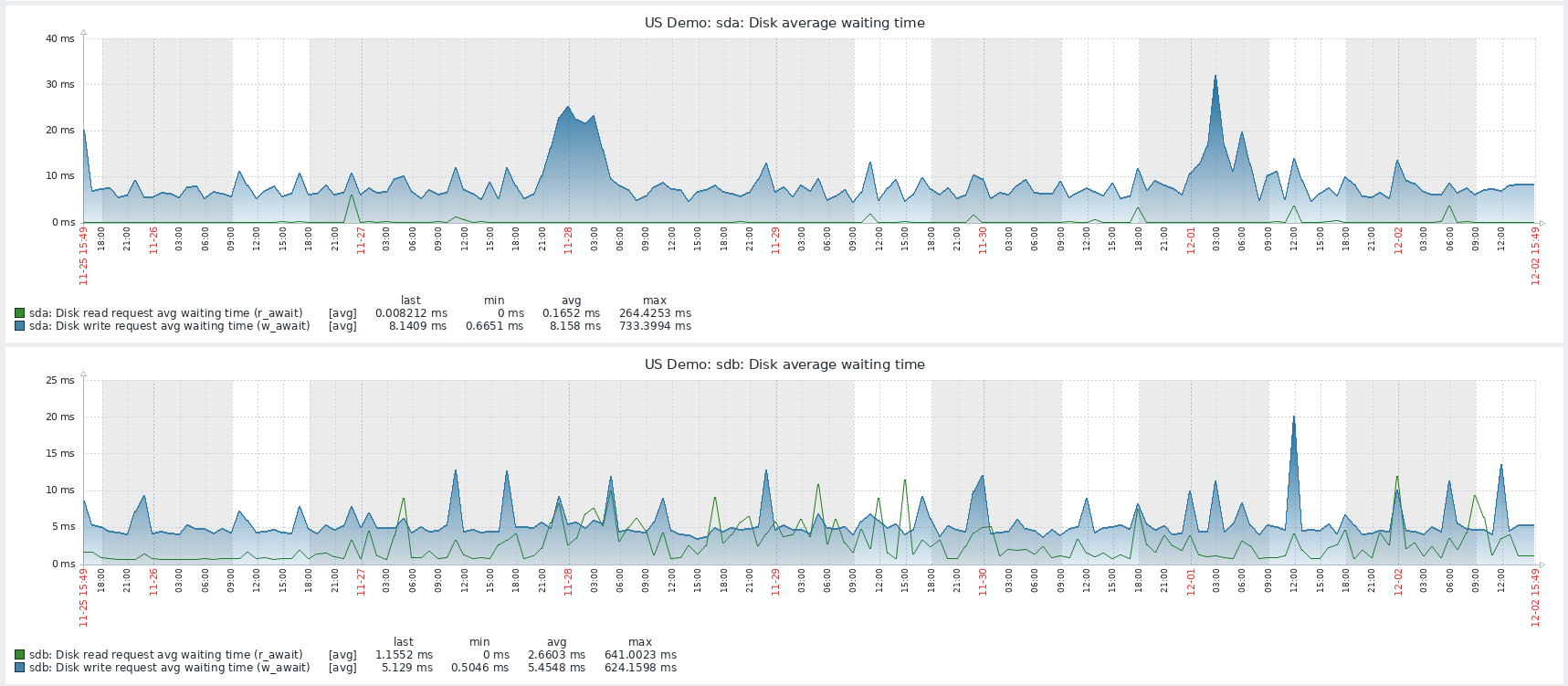Click the 20 ms write spike on the sdb graph

point(1293,417)
